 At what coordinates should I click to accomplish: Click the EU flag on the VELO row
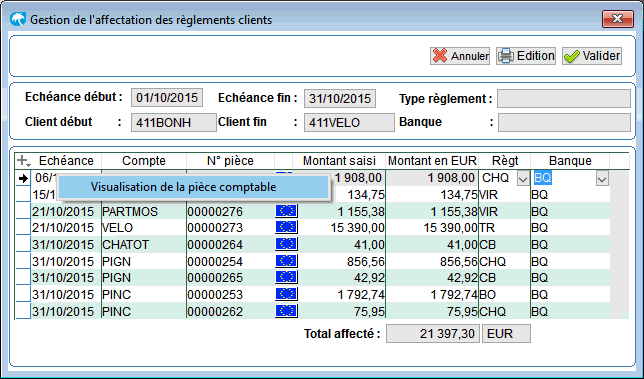[286, 227]
